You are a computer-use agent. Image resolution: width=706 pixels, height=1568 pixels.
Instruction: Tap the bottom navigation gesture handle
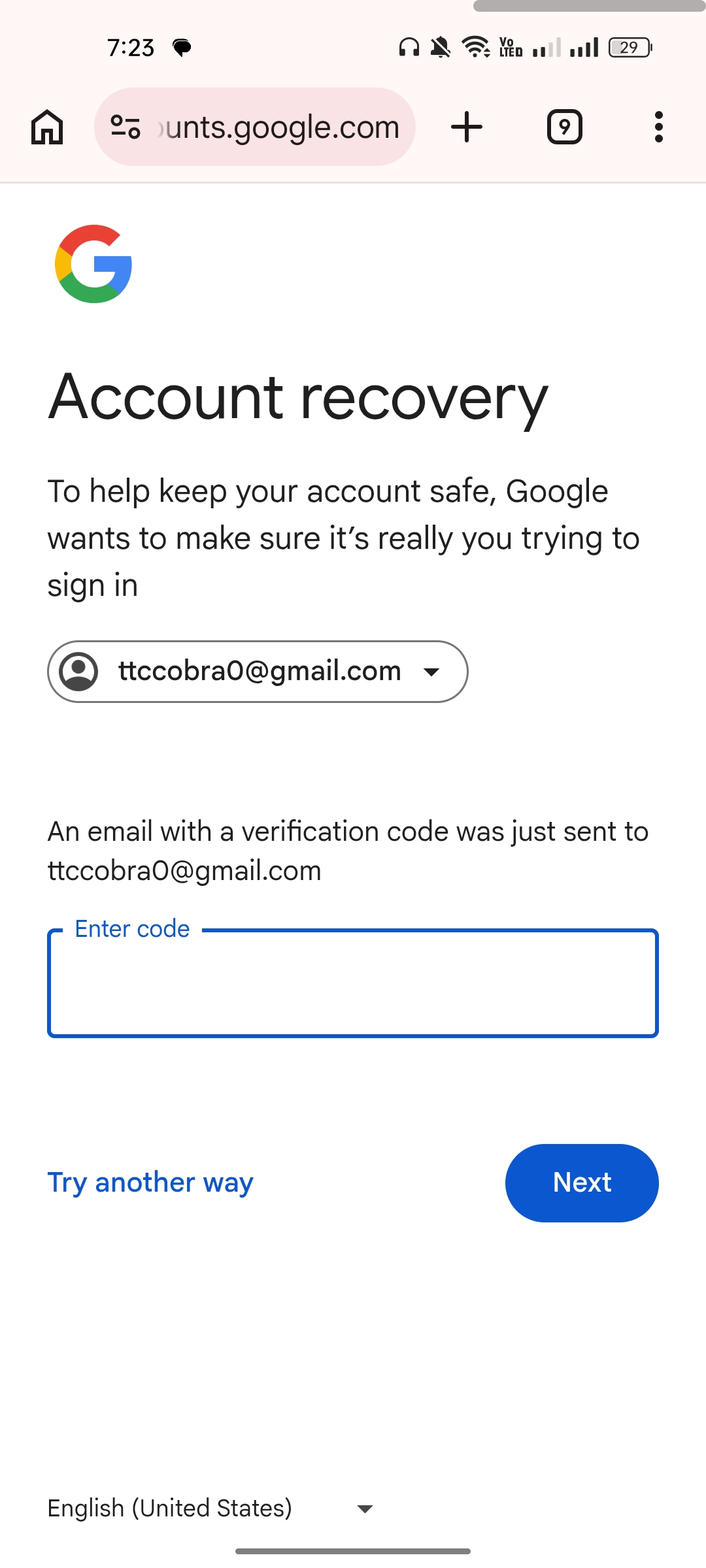click(353, 1551)
